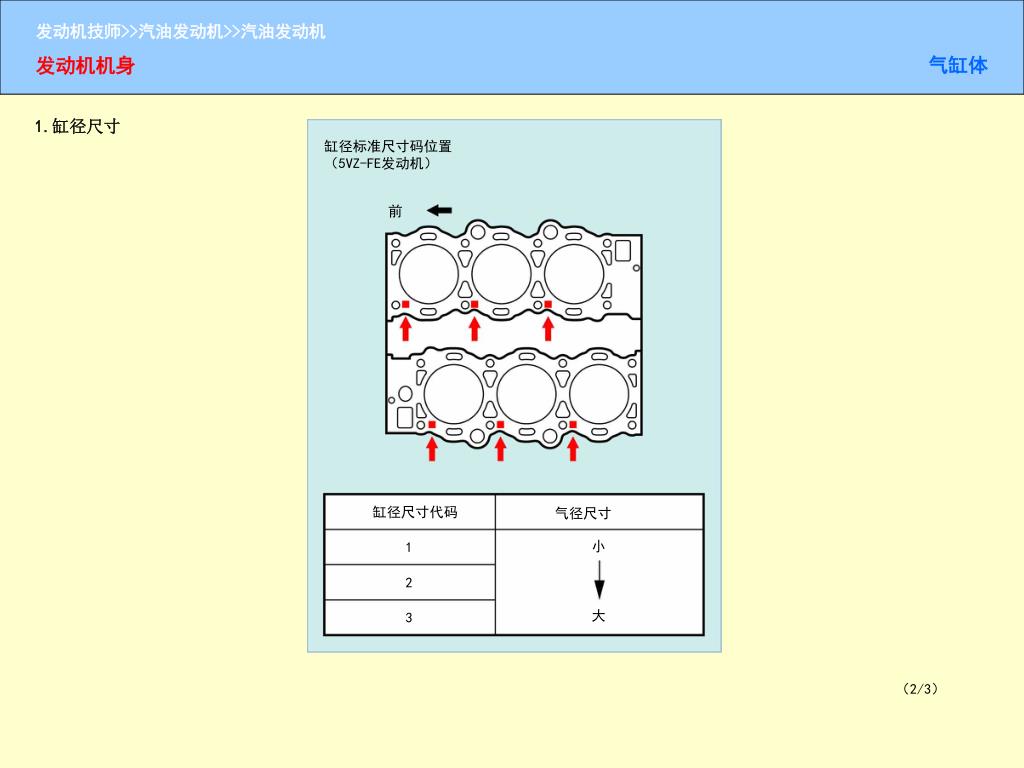Viewport: 1024px width, 768px height.
Task: Click the 气缸体 title on the right
Action: pyautogui.click(x=958, y=65)
